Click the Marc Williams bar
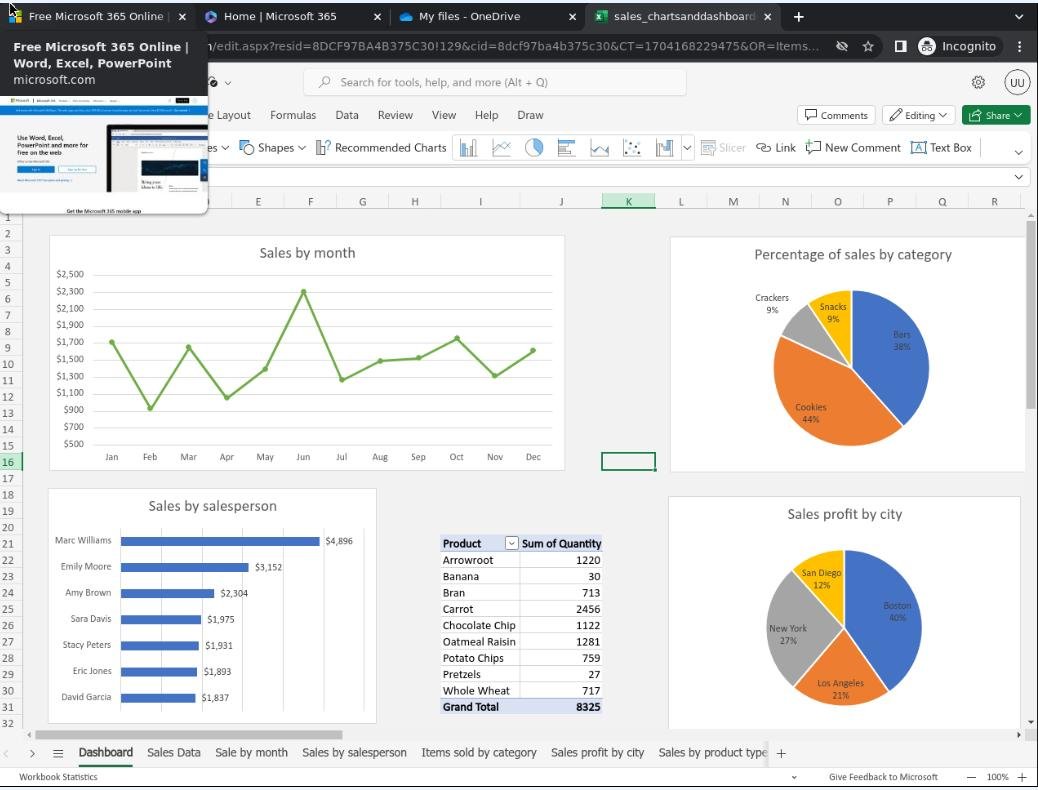This screenshot has height=790, width=1038. (220, 541)
